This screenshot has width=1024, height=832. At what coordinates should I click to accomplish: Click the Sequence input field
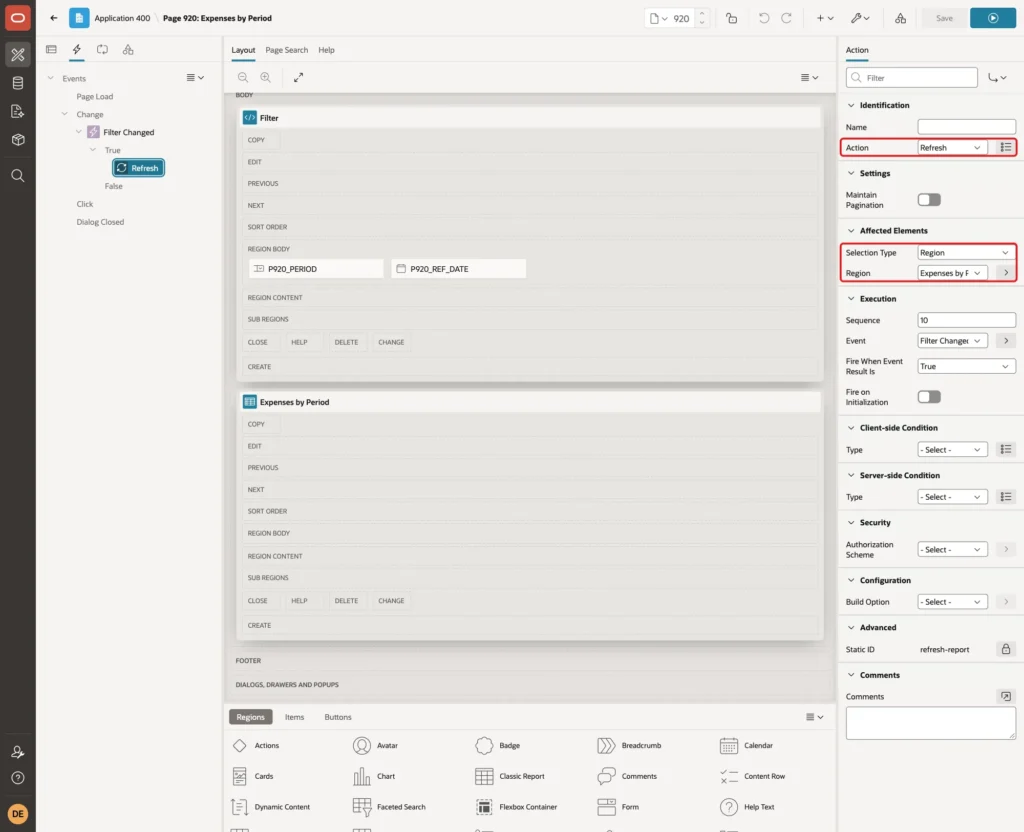tap(966, 320)
